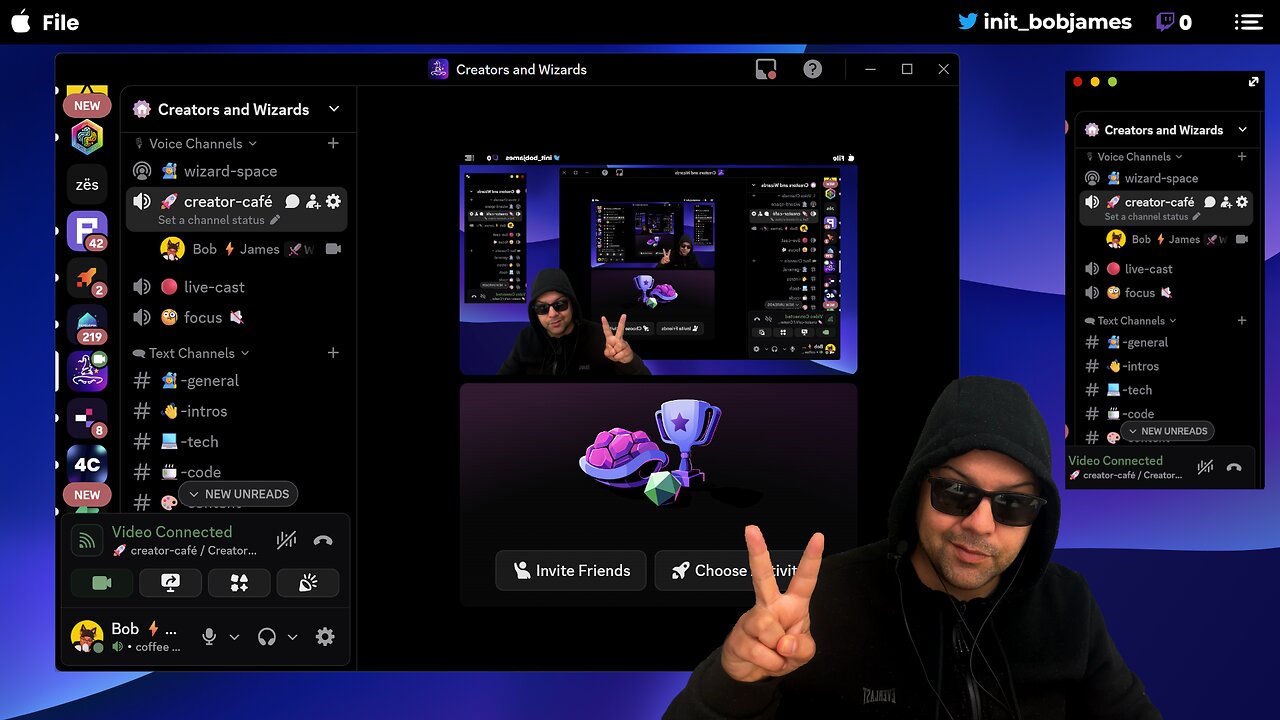The height and width of the screenshot is (720, 1280).
Task: Open the tech text channel
Action: pos(237,441)
